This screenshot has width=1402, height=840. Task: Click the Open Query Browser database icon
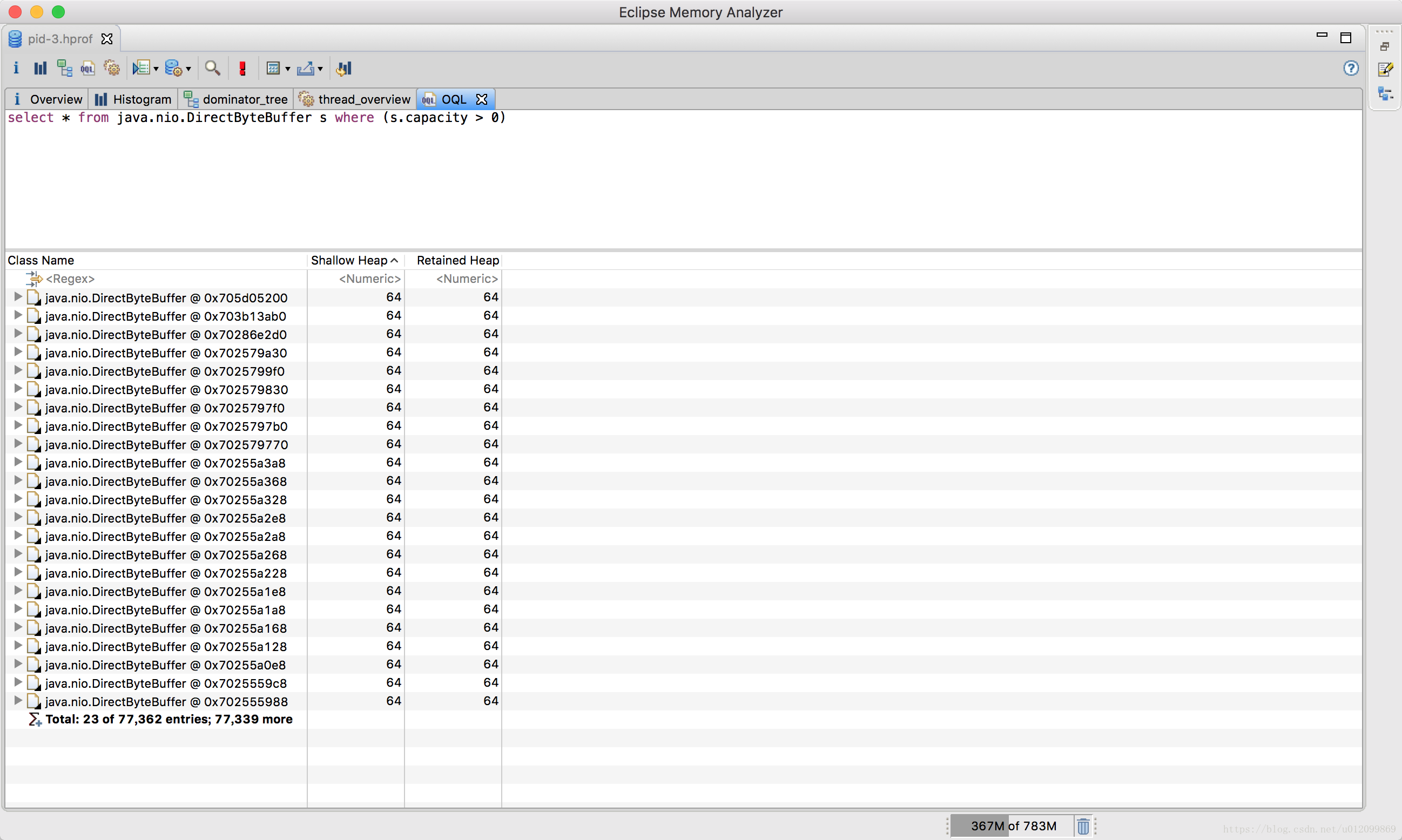coord(173,69)
